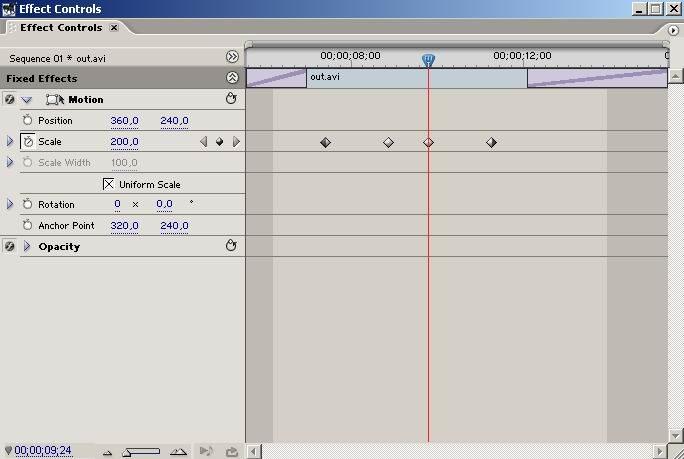Screen dimensions: 684x459
Task: Add or remove a Scale keyframe
Action: click(x=220, y=142)
